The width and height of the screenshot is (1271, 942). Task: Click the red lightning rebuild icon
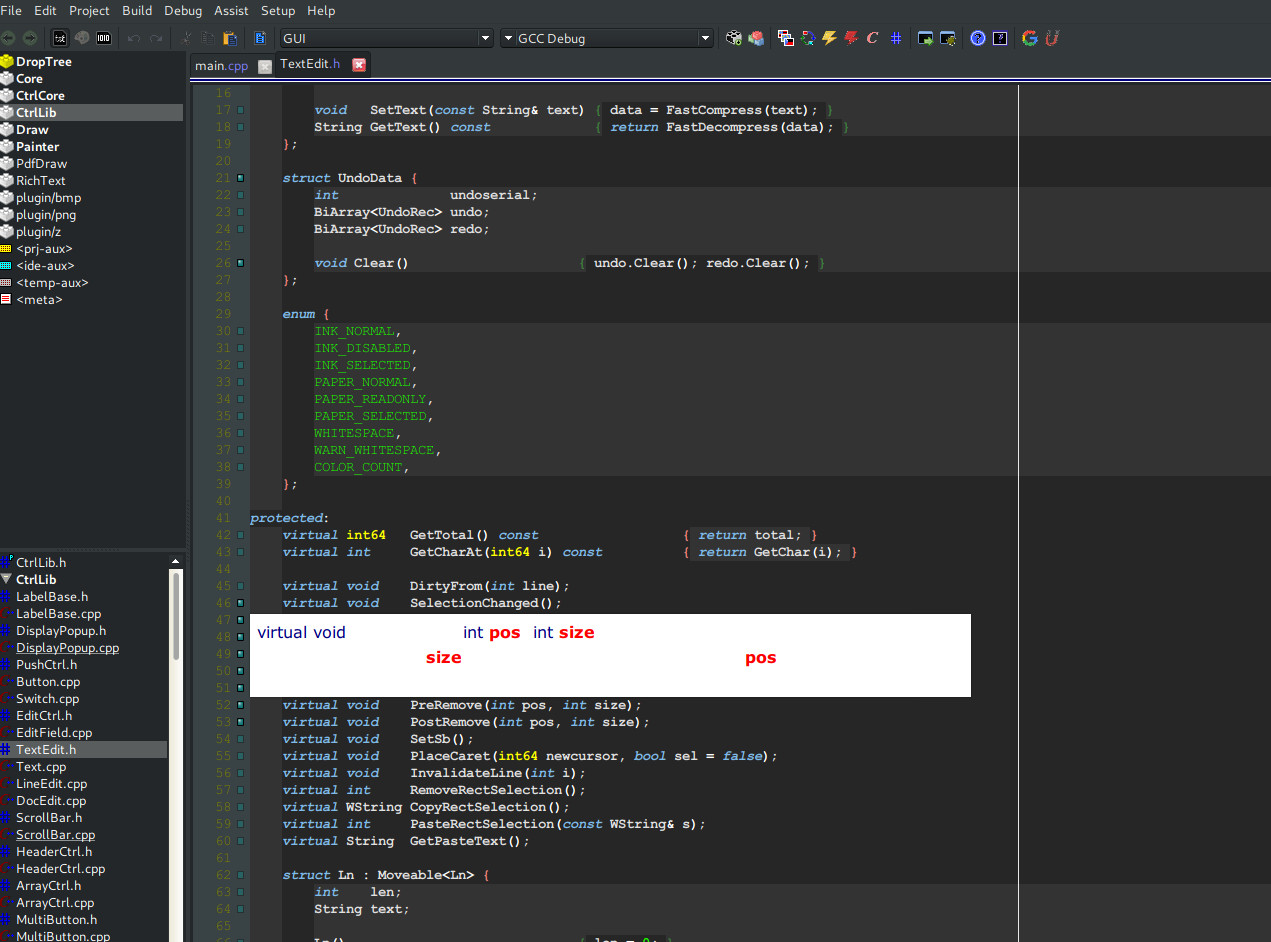(x=851, y=38)
